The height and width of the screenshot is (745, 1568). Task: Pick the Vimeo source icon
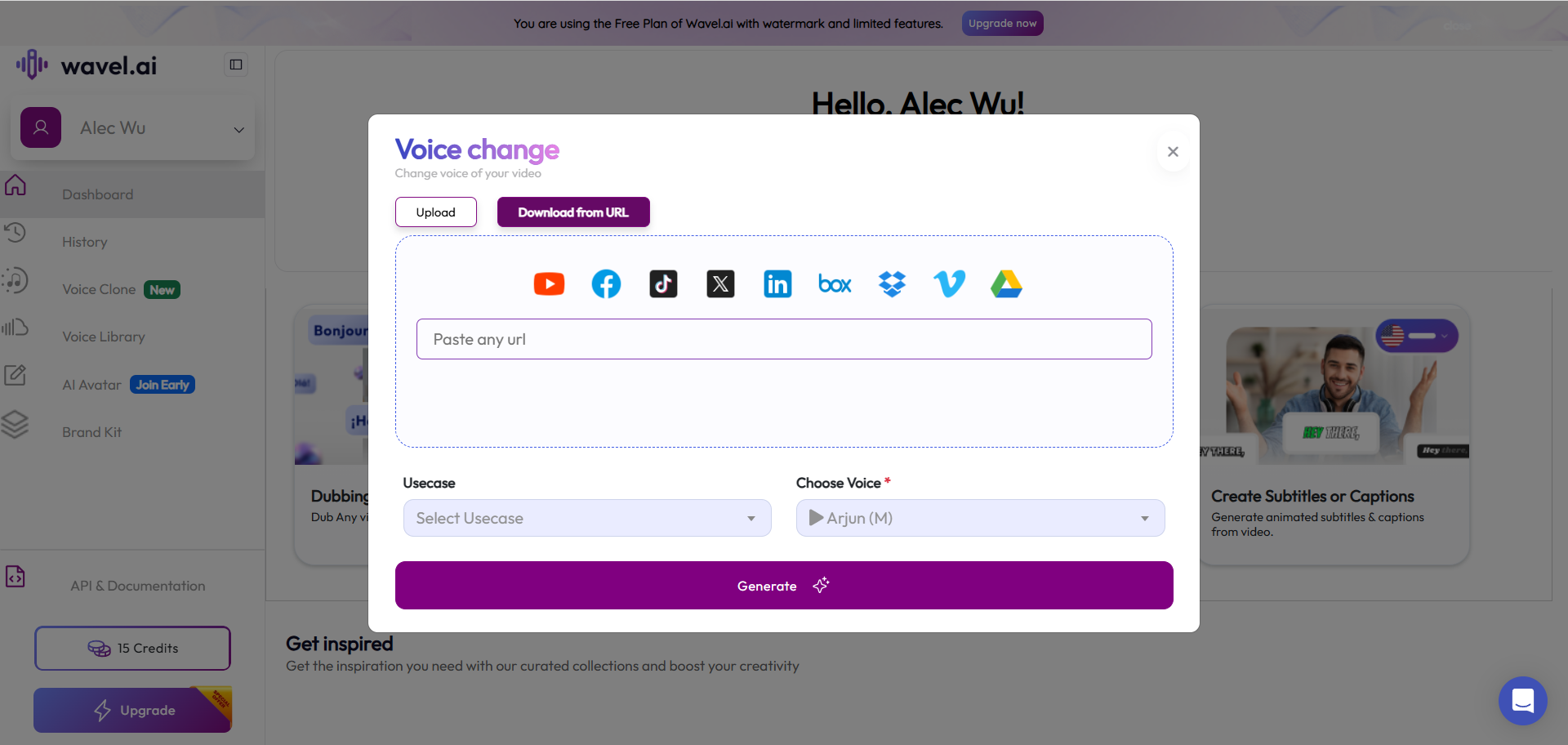[x=949, y=284]
